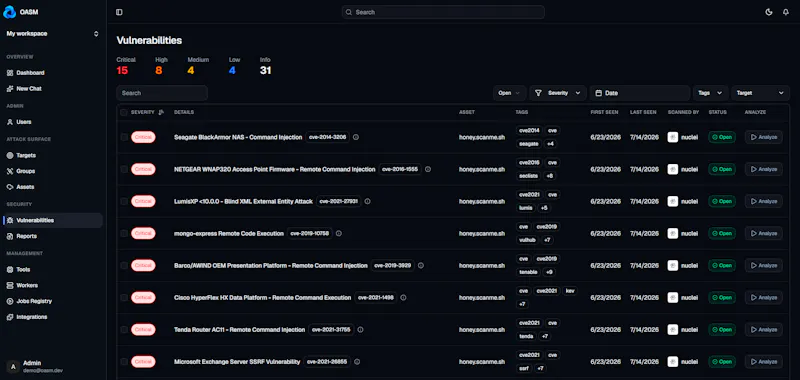The image size is (800, 380).
Task: Check the Tenda Router AC11 row
Action: (124, 330)
